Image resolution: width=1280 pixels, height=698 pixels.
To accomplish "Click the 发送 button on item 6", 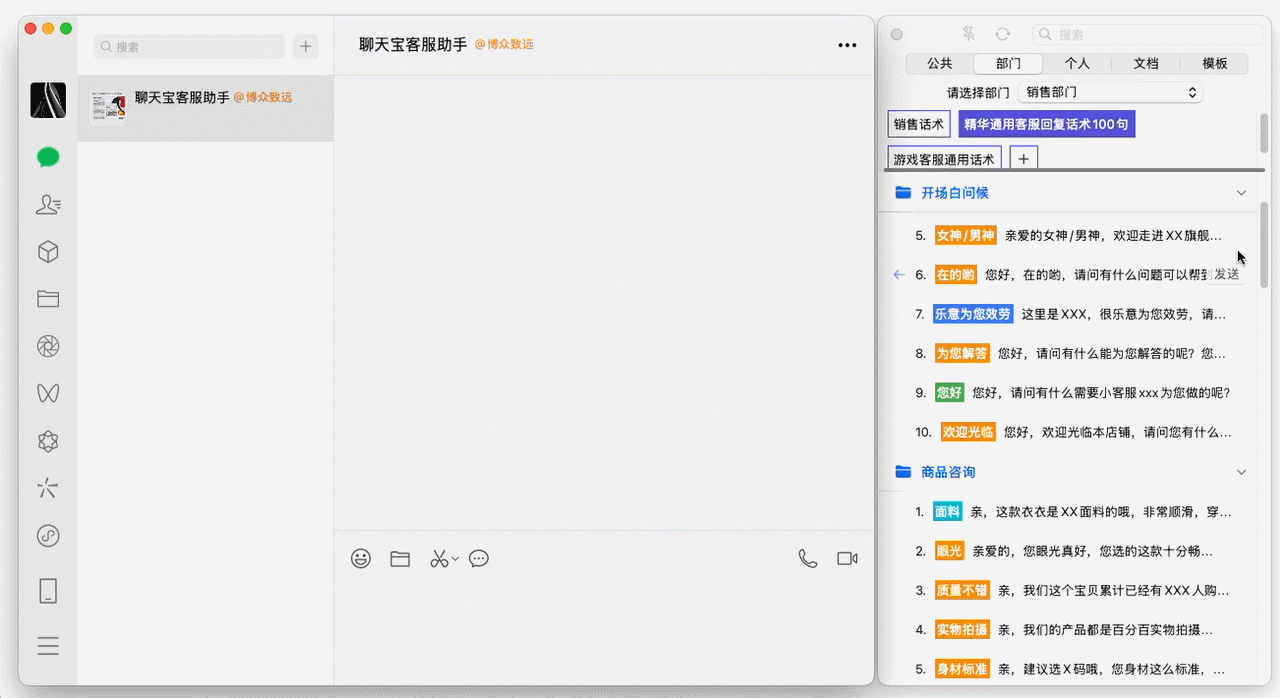I will point(1226,274).
